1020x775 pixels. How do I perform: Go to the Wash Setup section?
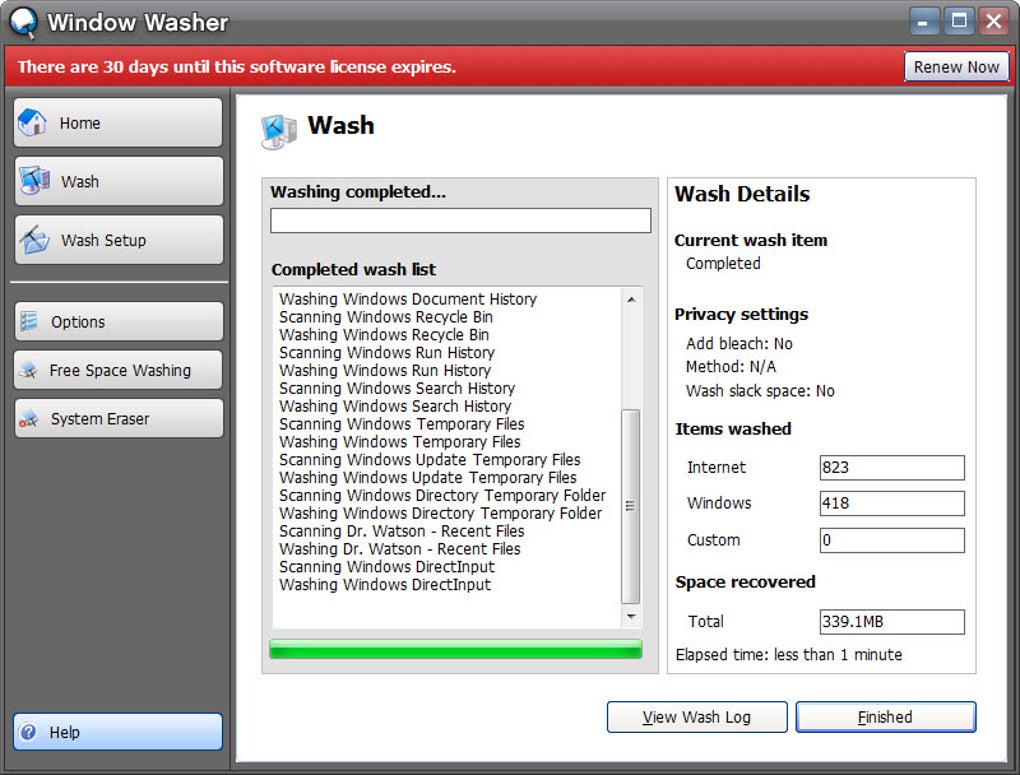tap(118, 239)
